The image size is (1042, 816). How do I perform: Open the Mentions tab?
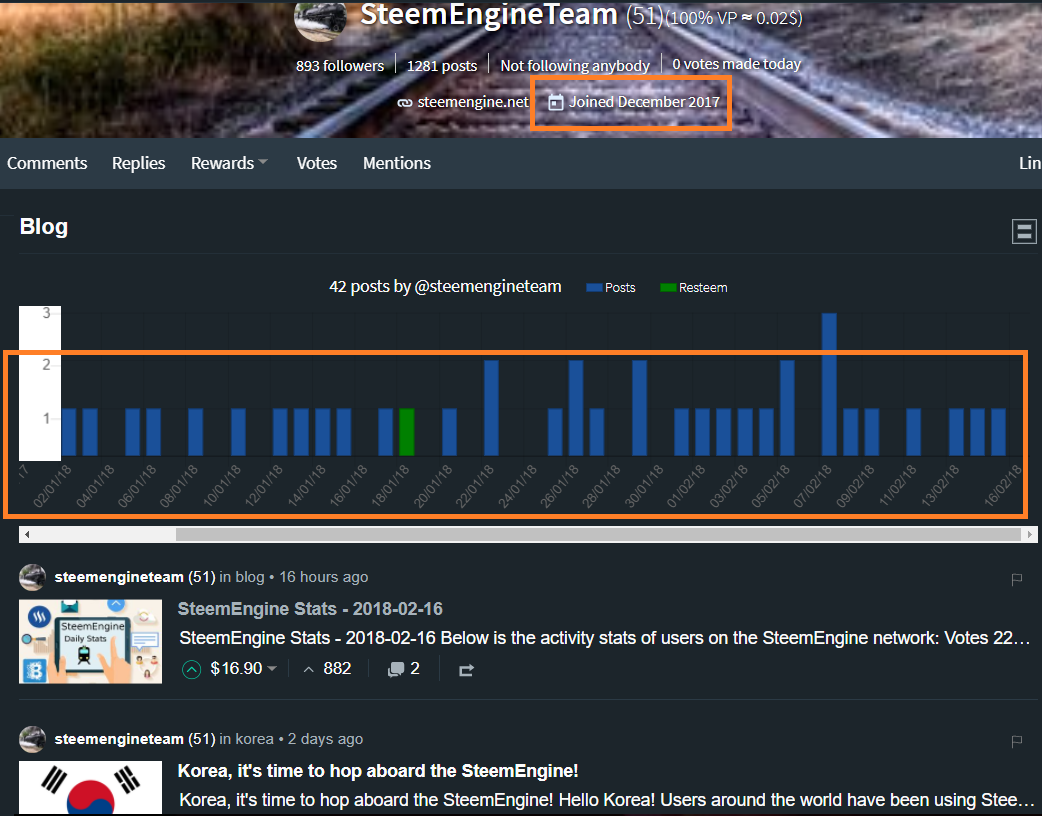397,163
